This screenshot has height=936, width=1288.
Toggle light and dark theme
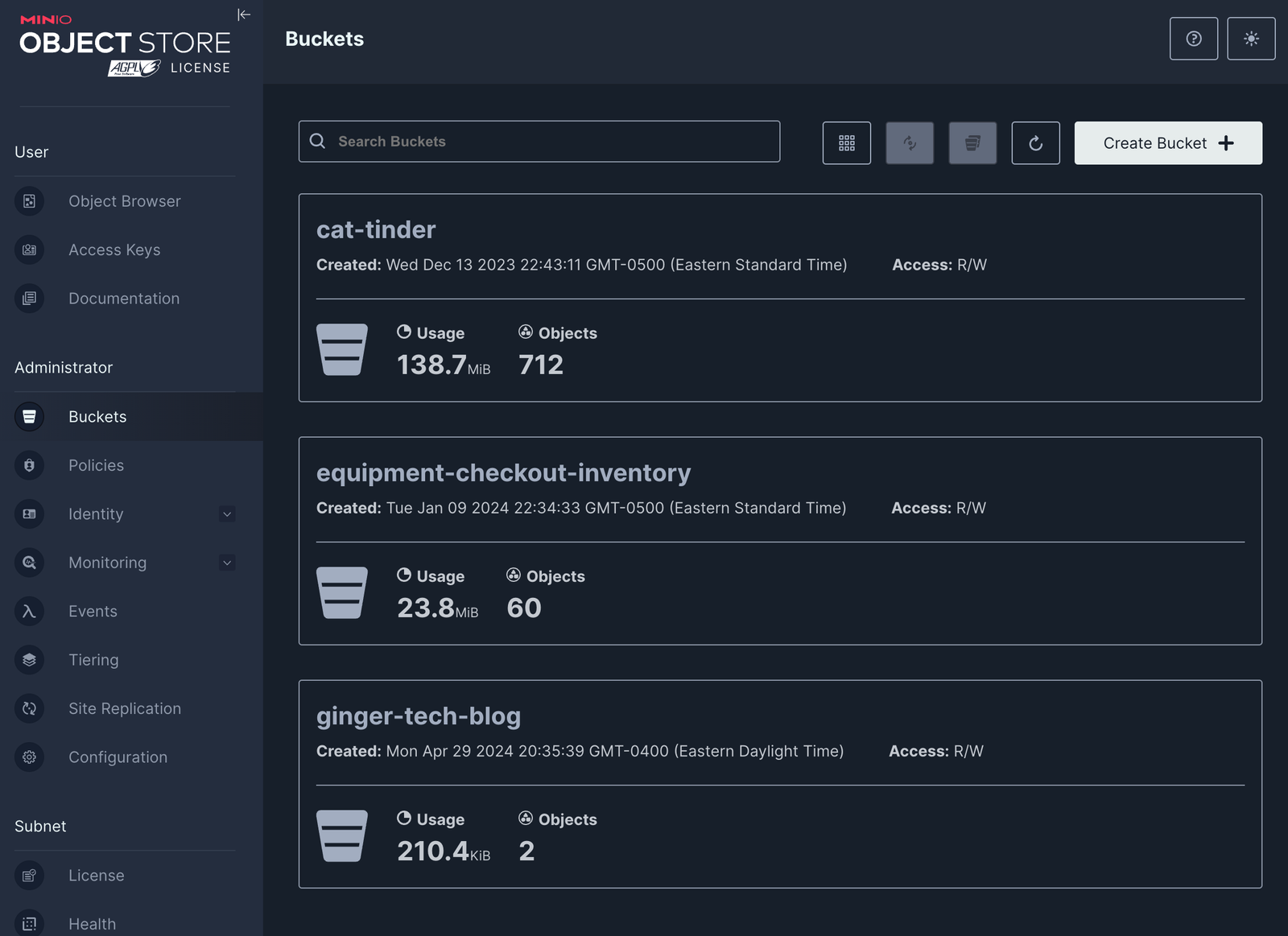(1250, 38)
